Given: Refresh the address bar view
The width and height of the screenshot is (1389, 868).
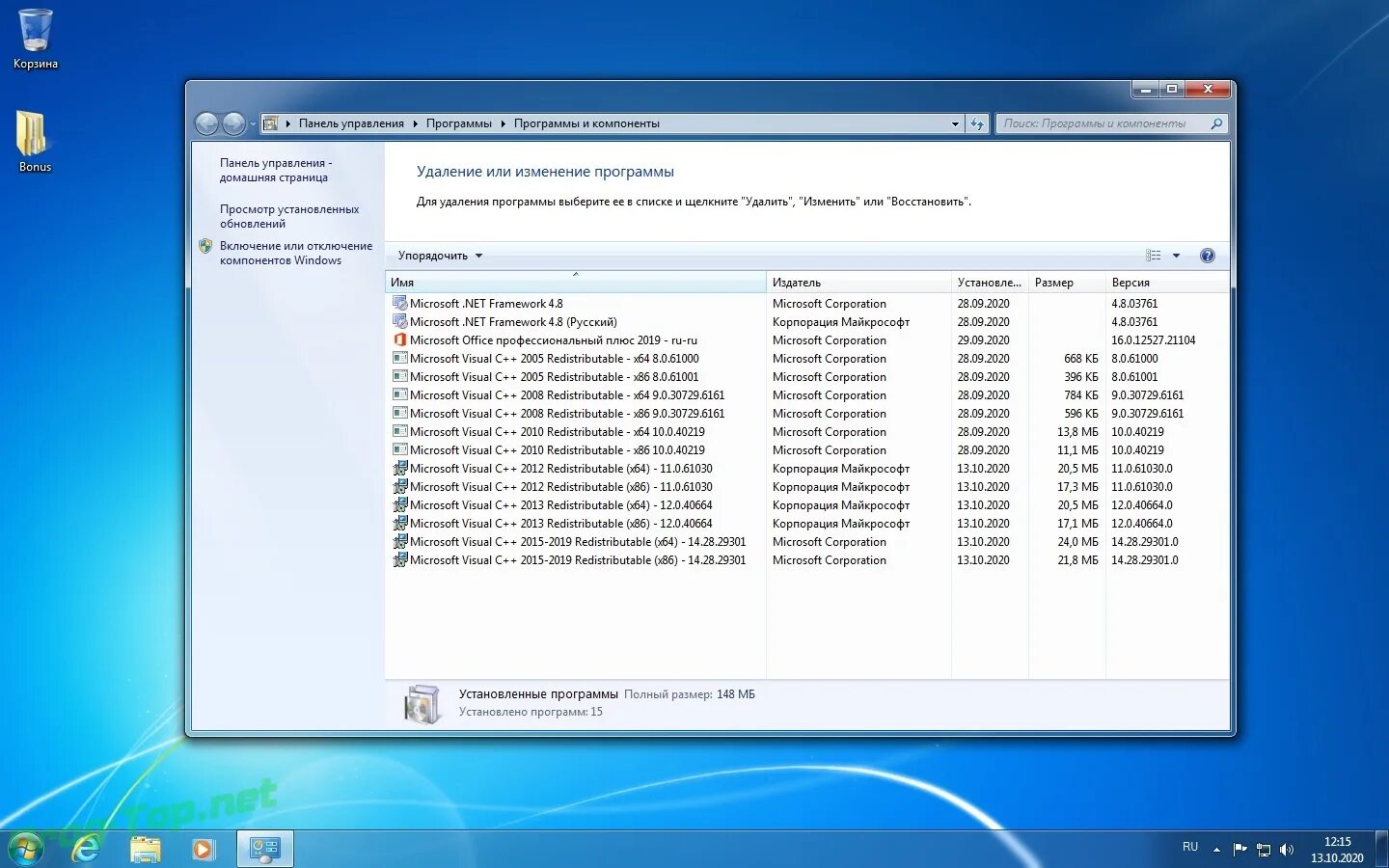Looking at the screenshot, I should (977, 123).
